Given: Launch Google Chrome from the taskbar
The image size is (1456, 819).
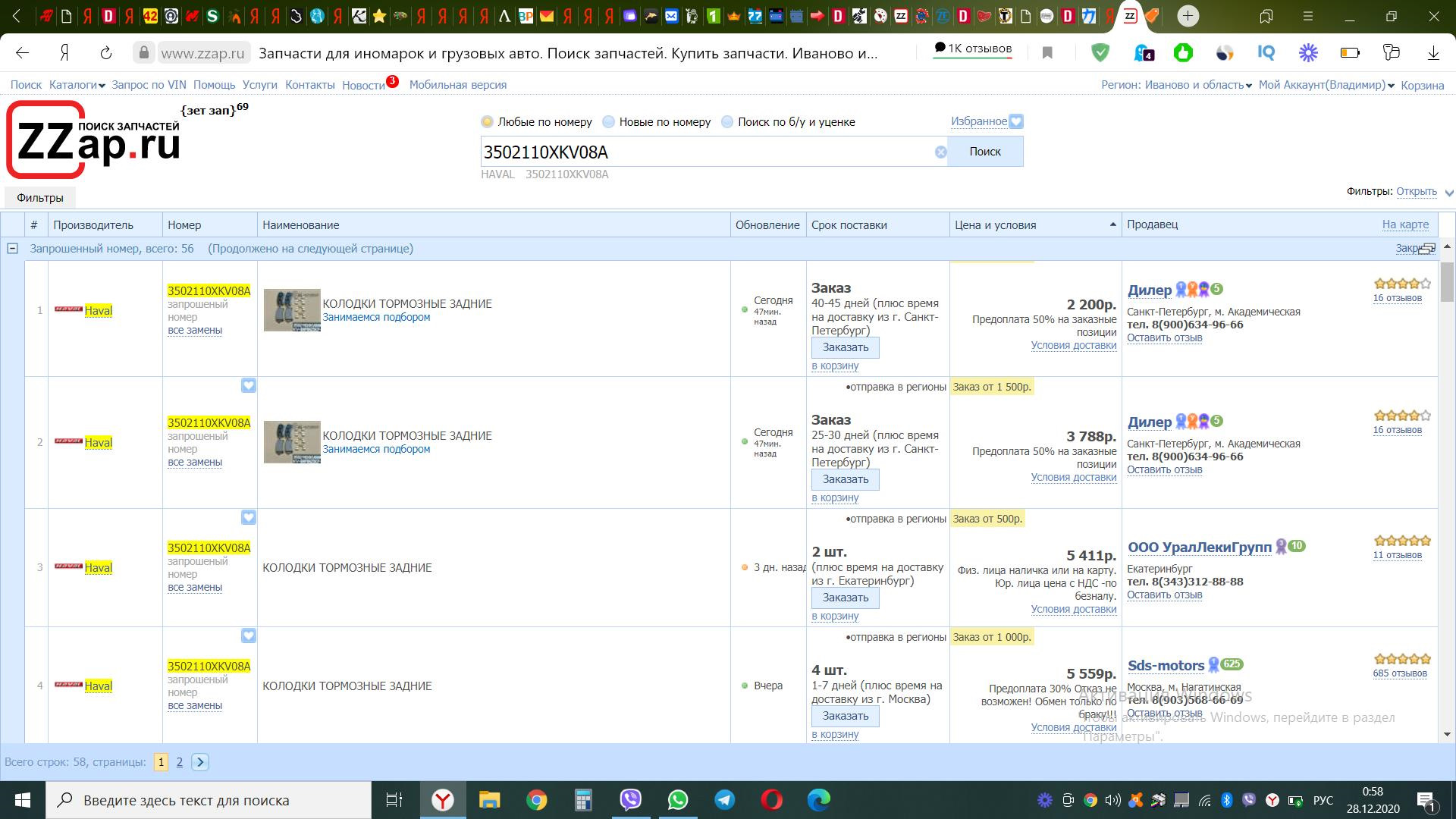Looking at the screenshot, I should coord(536,800).
